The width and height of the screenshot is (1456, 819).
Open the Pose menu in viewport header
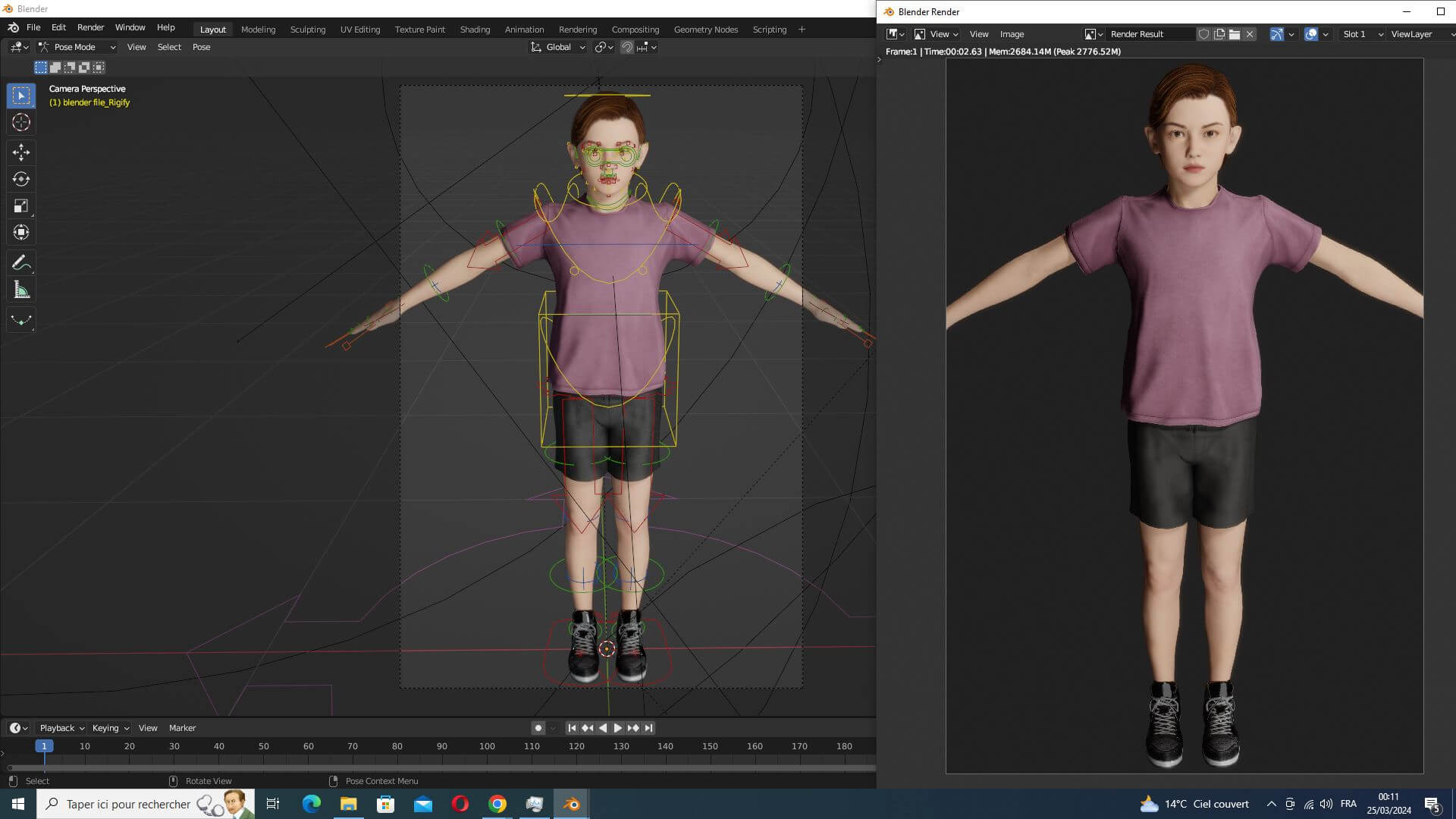[x=201, y=47]
